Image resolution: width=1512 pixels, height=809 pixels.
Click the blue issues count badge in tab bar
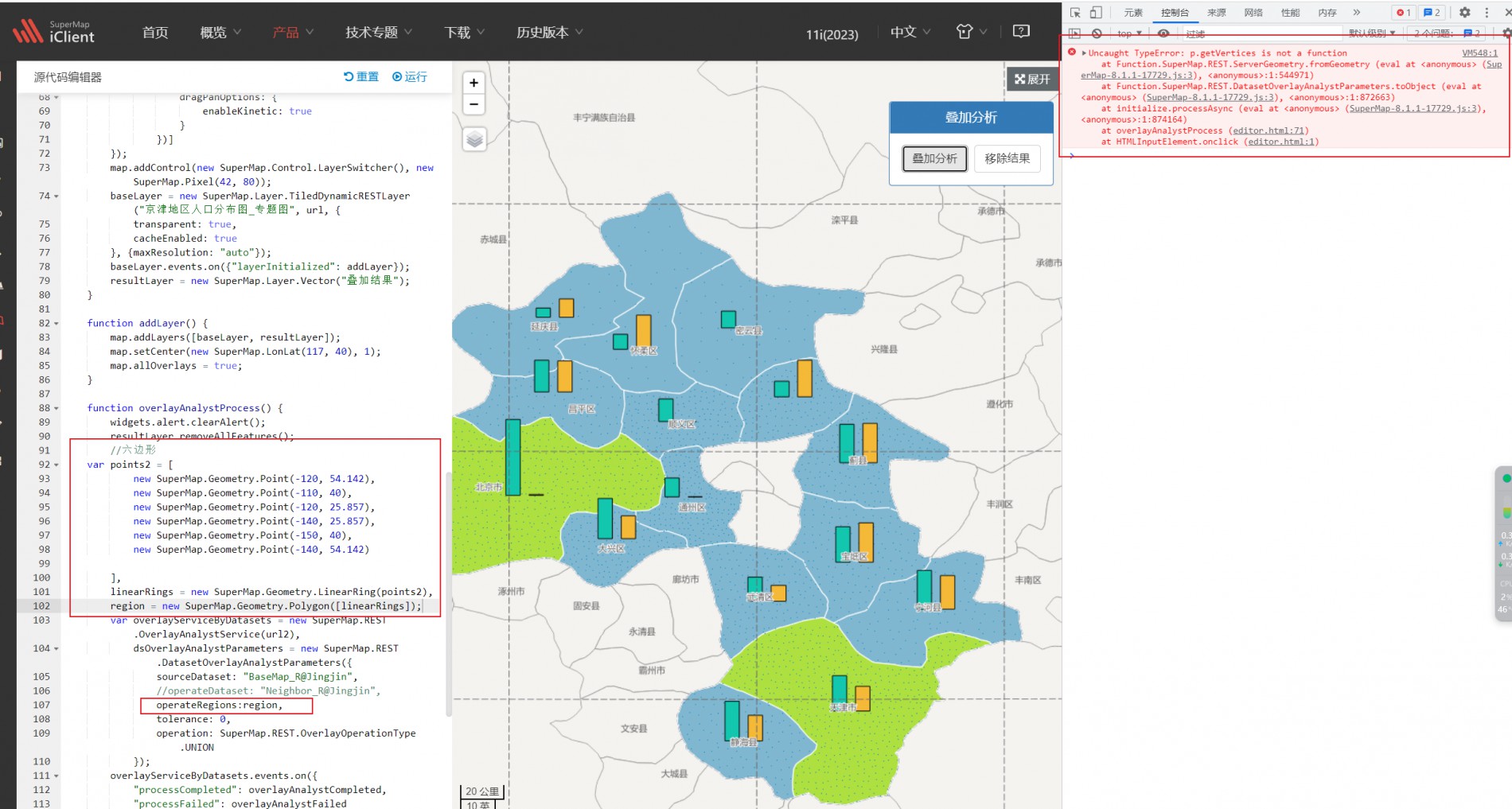point(1432,12)
